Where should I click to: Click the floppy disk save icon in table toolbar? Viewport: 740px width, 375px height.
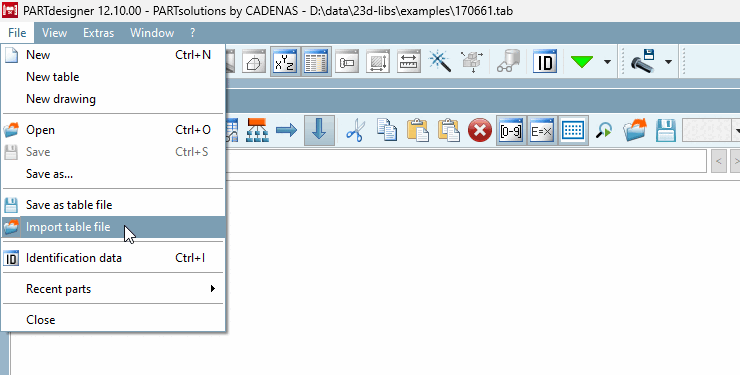pos(665,131)
